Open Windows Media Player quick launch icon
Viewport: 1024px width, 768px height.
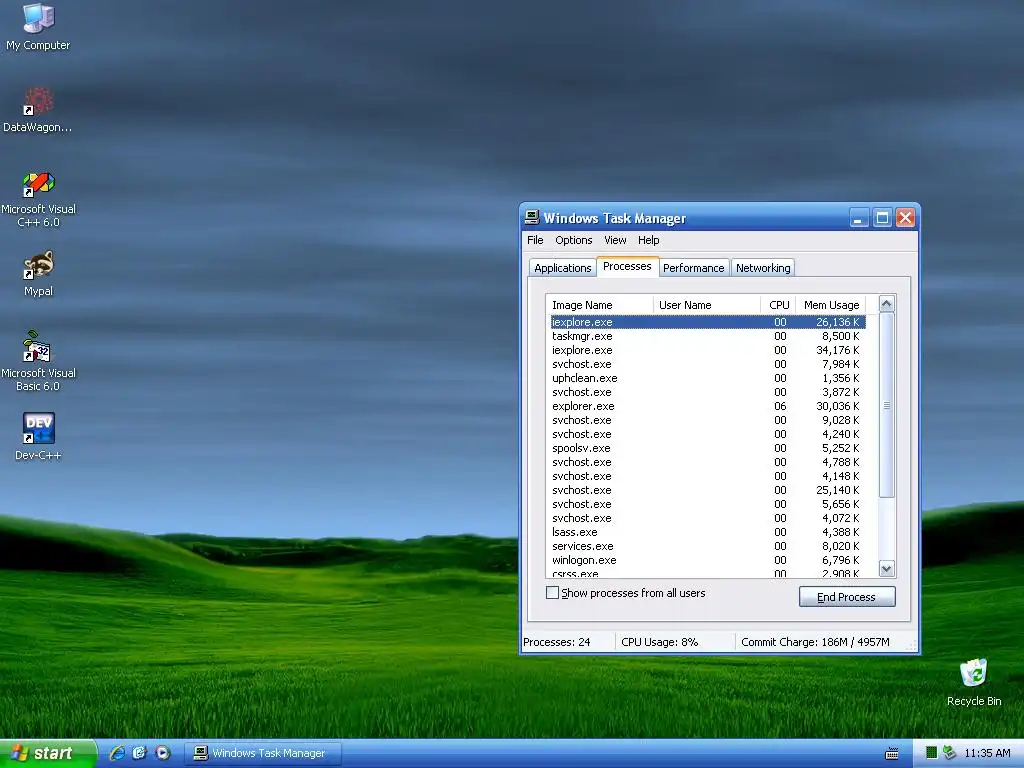163,753
